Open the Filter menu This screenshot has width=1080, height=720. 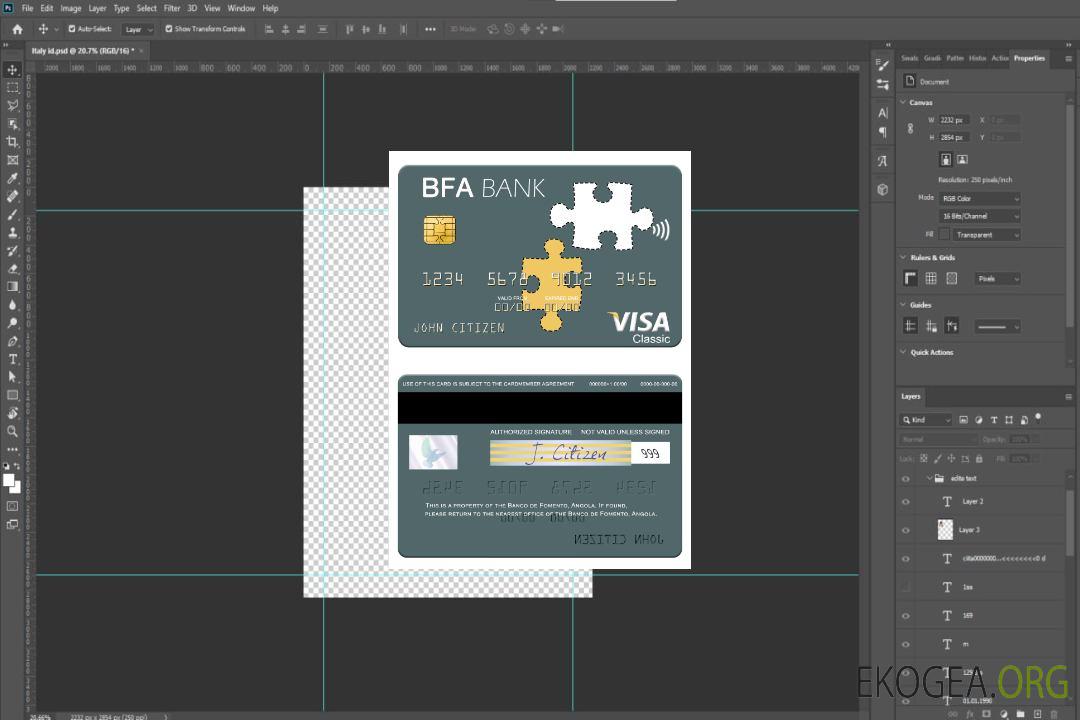tap(172, 8)
